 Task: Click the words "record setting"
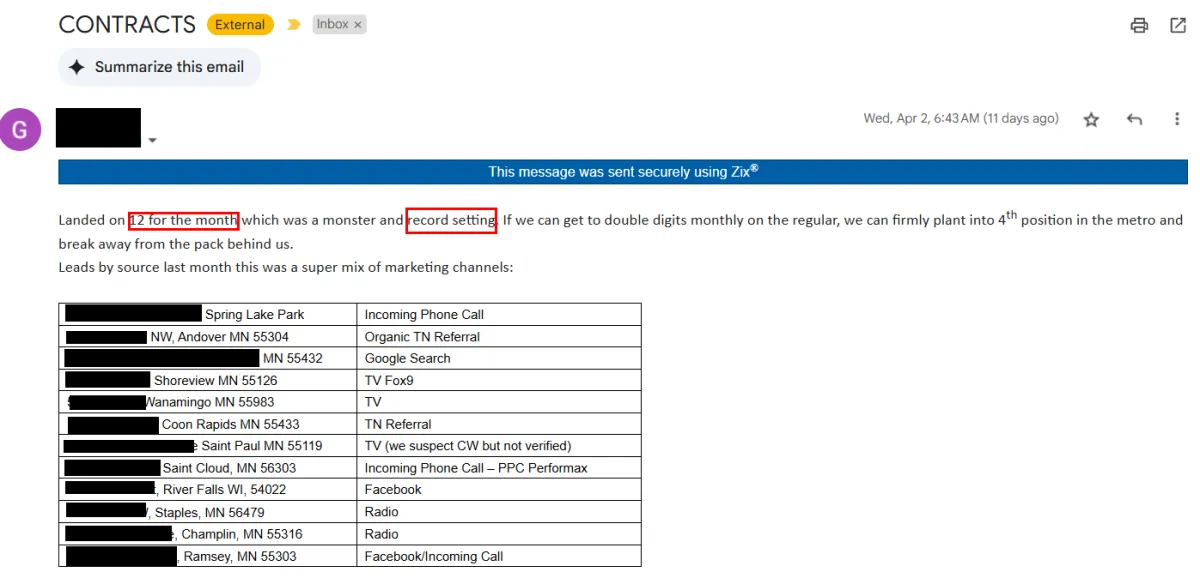pyautogui.click(x=451, y=220)
